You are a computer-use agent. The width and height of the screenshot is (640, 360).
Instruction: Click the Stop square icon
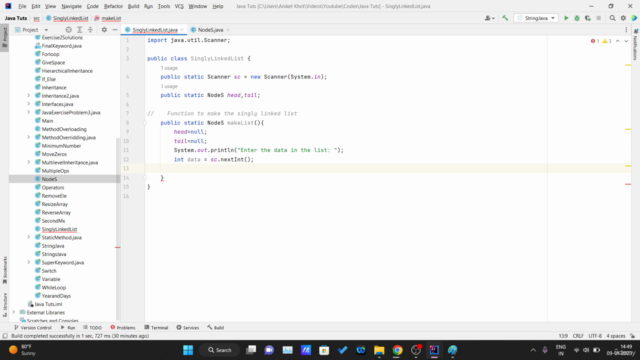click(x=598, y=18)
